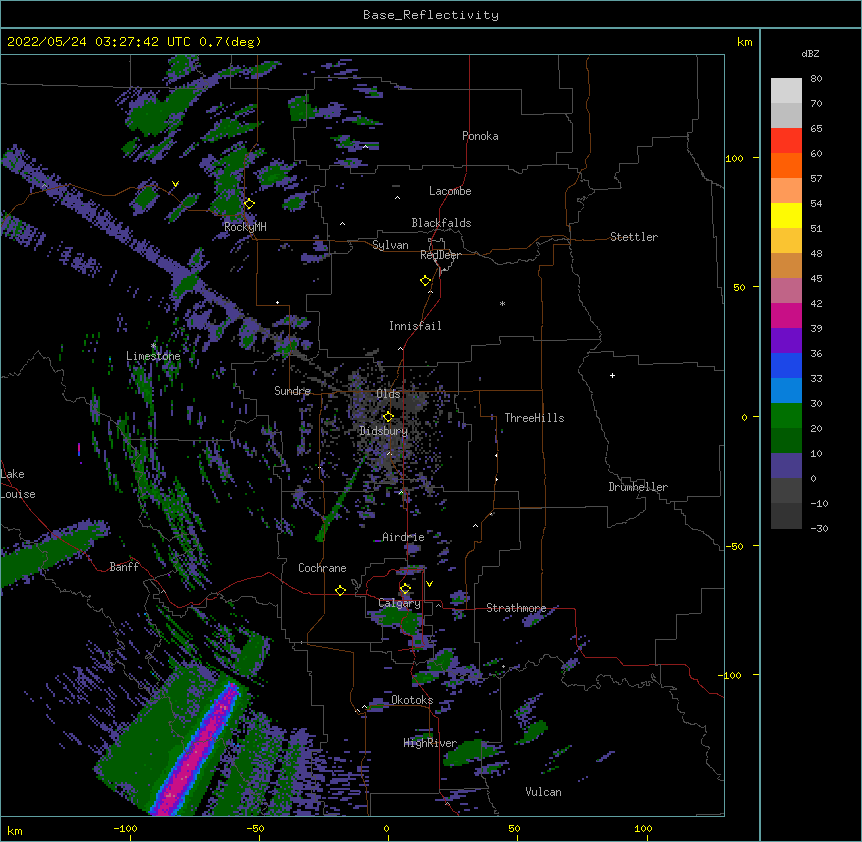Screen dimensions: 862x842
Task: Click the yellow V marker east of Calgary
Action: pyautogui.click(x=429, y=584)
